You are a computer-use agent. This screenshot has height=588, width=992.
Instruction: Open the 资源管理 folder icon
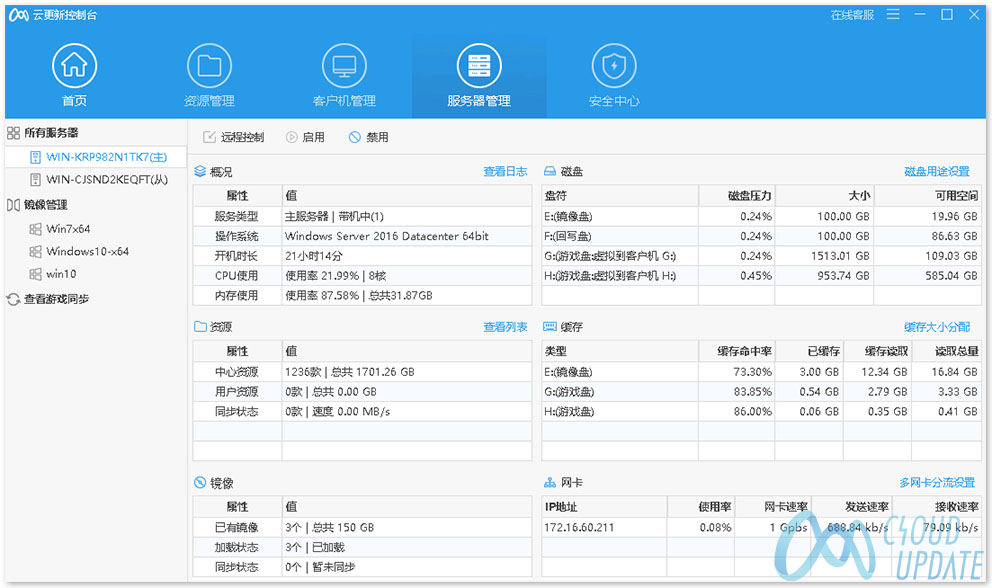coord(209,65)
